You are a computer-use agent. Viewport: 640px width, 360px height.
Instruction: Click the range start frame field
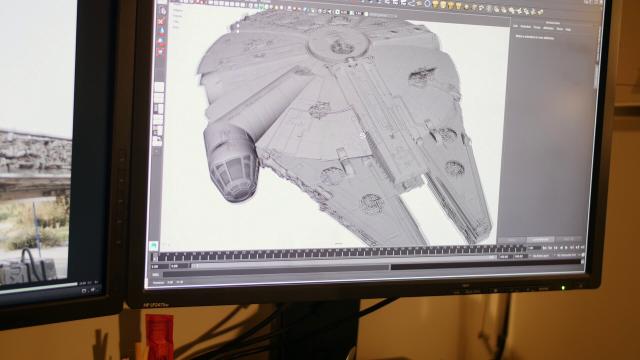pyautogui.click(x=160, y=266)
